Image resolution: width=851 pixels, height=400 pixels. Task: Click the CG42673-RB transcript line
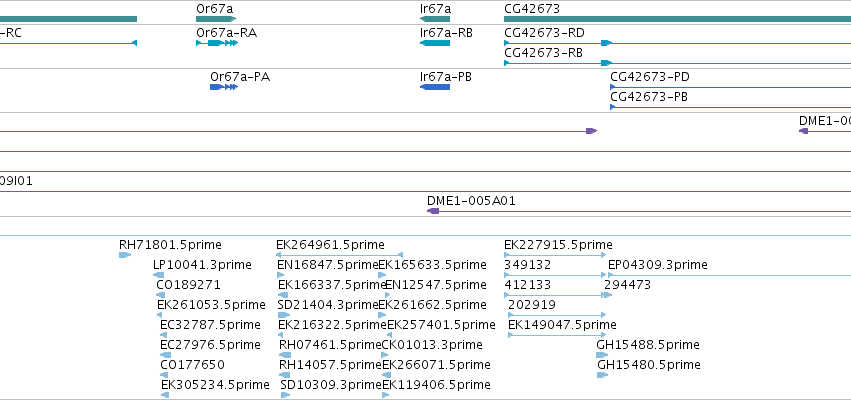[677, 63]
